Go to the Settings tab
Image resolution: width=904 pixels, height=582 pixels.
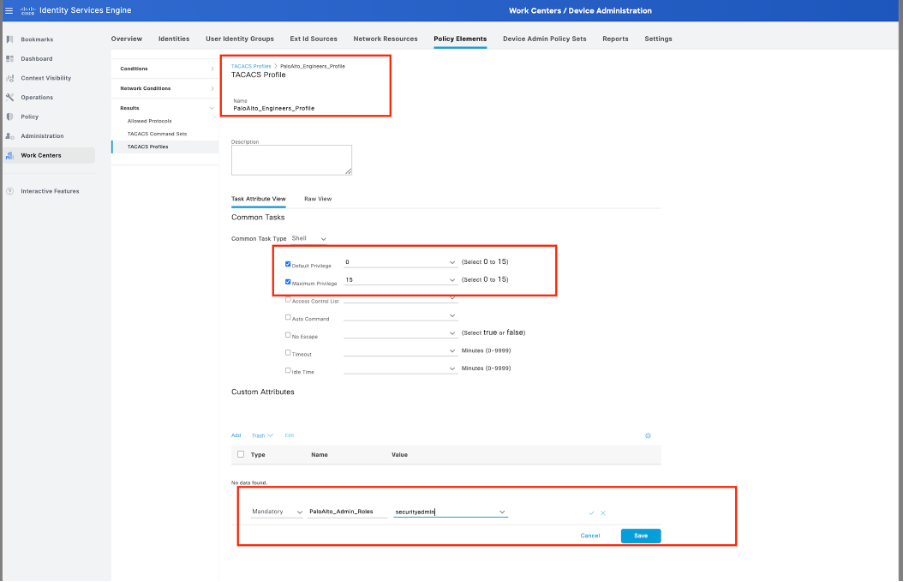(x=658, y=39)
